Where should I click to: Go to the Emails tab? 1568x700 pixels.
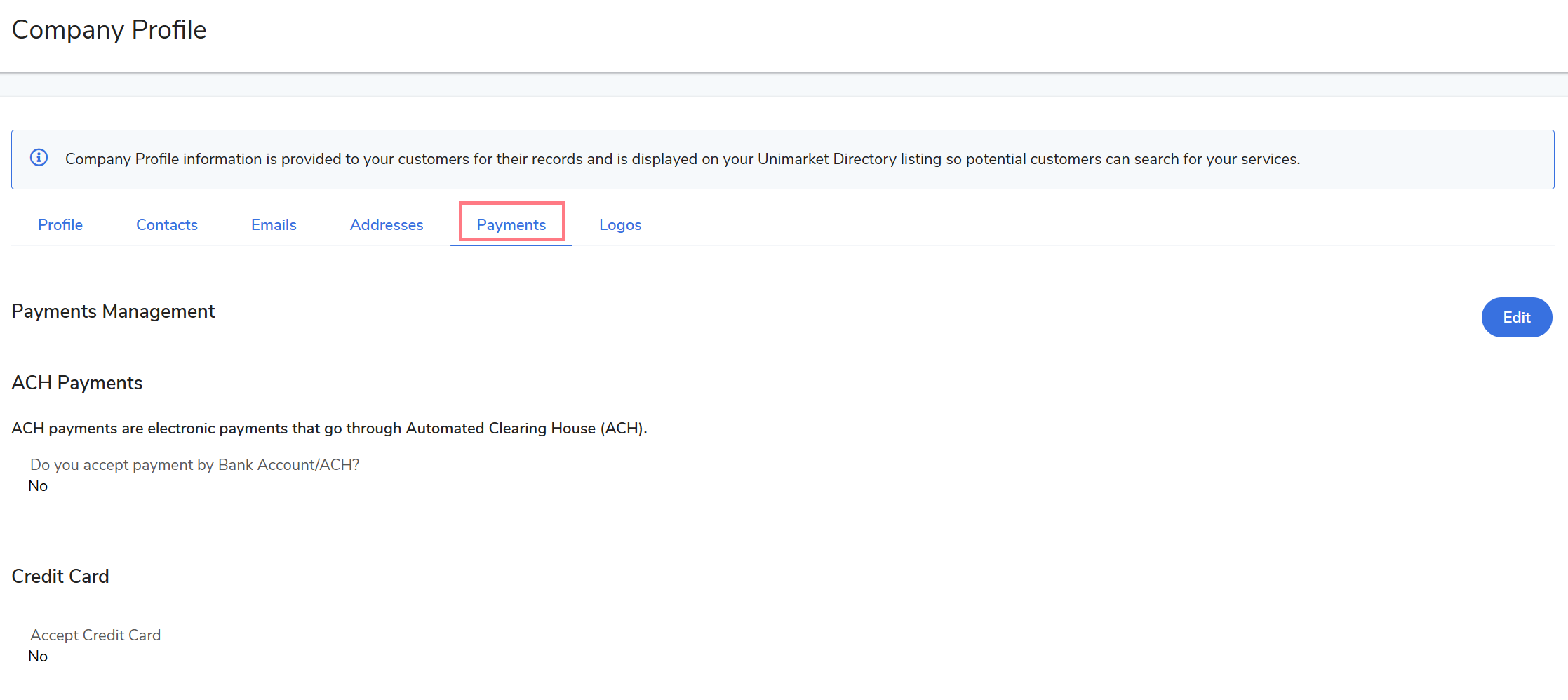[x=274, y=225]
